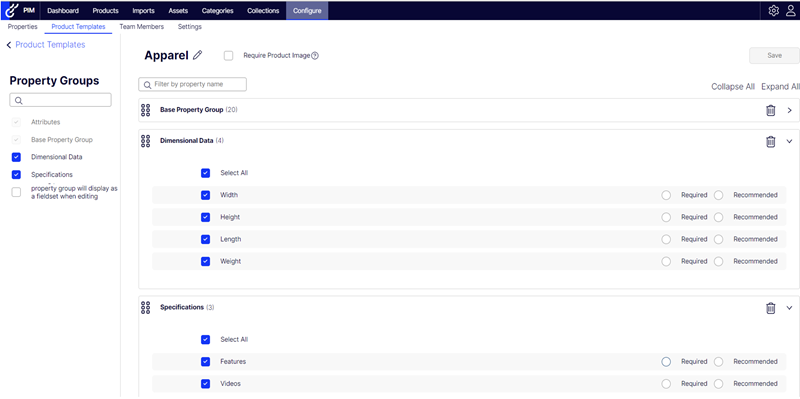Click the help icon beside Require Product Image
This screenshot has height=399, width=800.
click(315, 56)
